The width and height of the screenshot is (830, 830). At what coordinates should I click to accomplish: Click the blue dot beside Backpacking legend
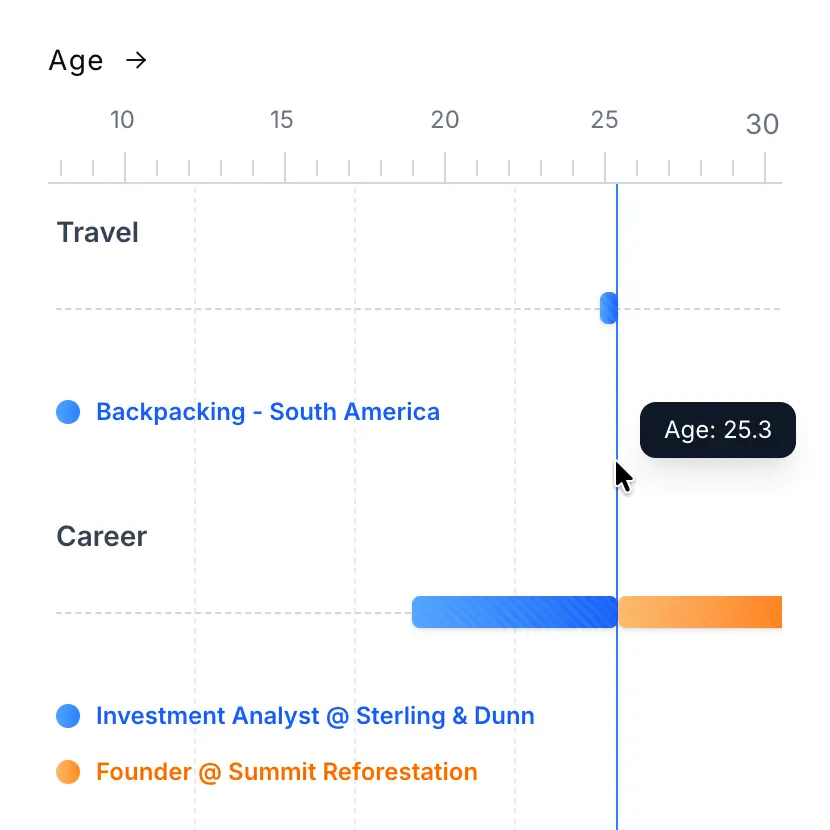68,412
